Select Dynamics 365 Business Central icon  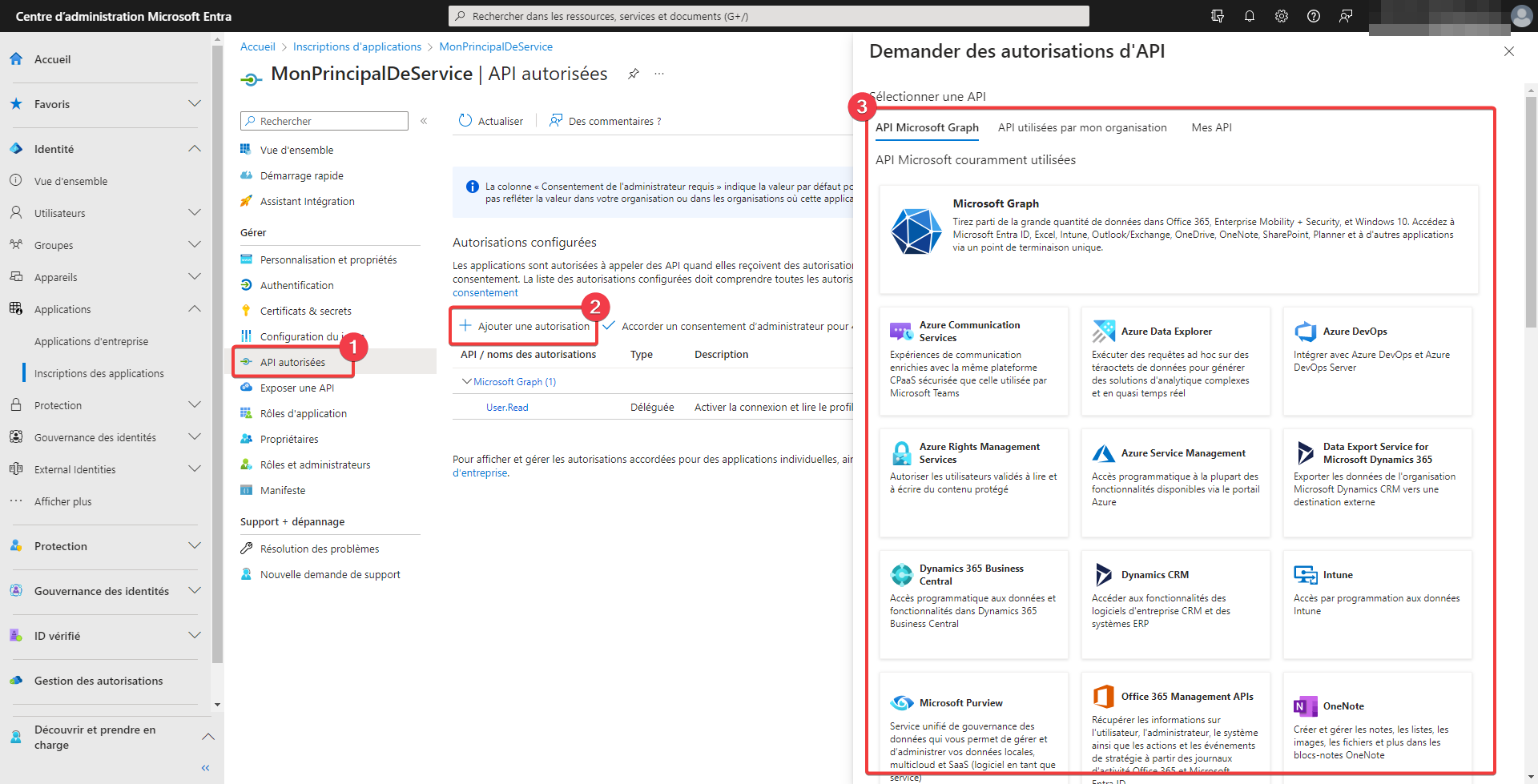[x=901, y=574]
